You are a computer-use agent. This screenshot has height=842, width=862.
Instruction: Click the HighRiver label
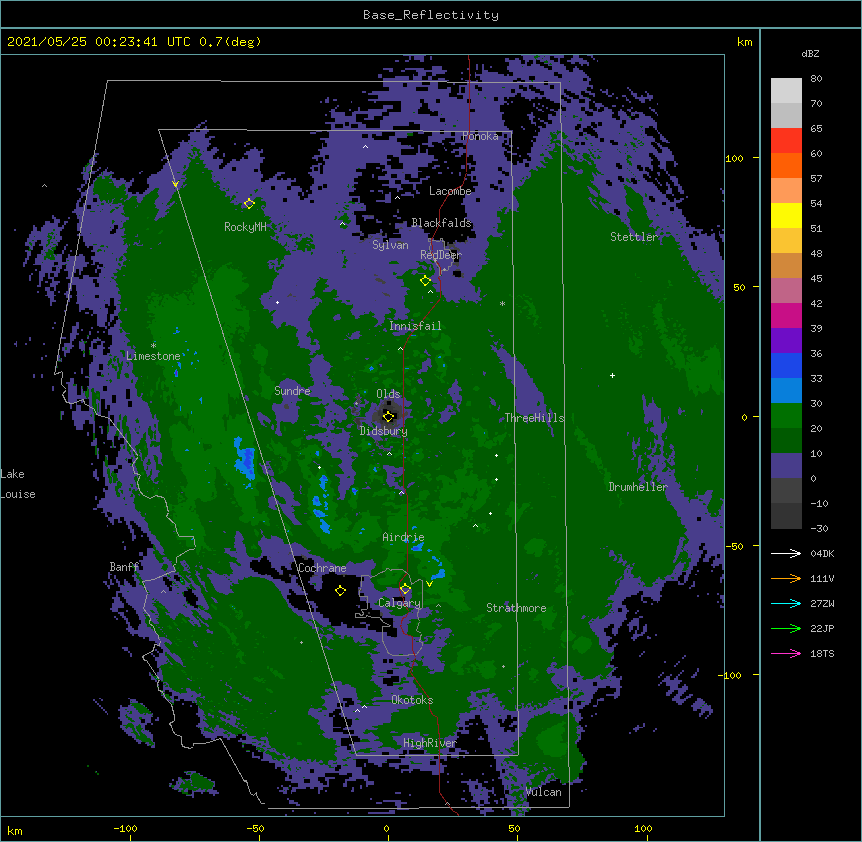(x=430, y=743)
